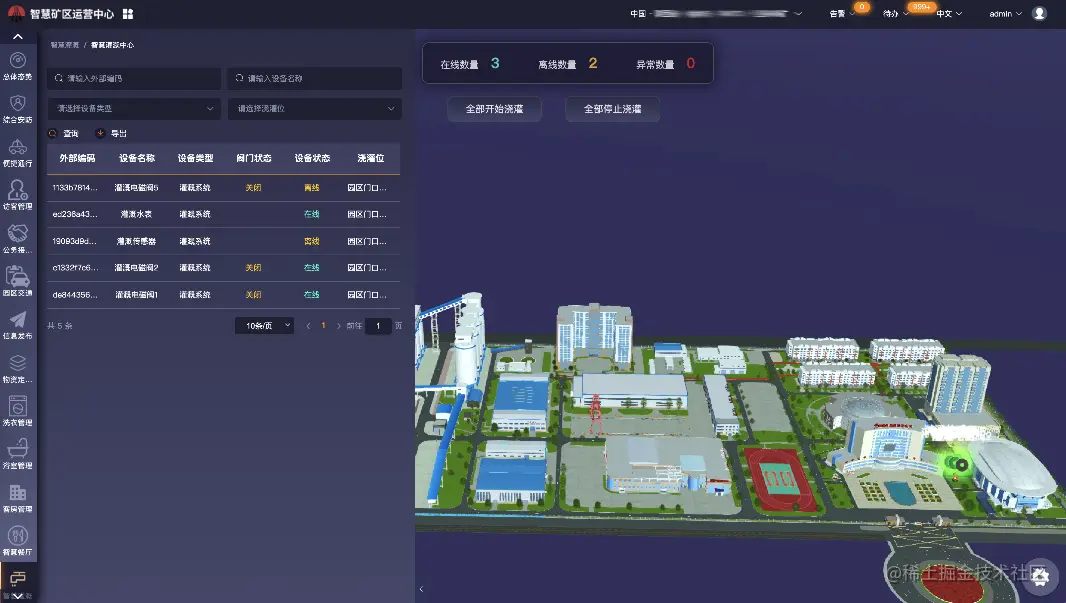Image resolution: width=1066 pixels, height=603 pixels.
Task: Open the layers 物资定 sidebar item
Action: click(18, 368)
